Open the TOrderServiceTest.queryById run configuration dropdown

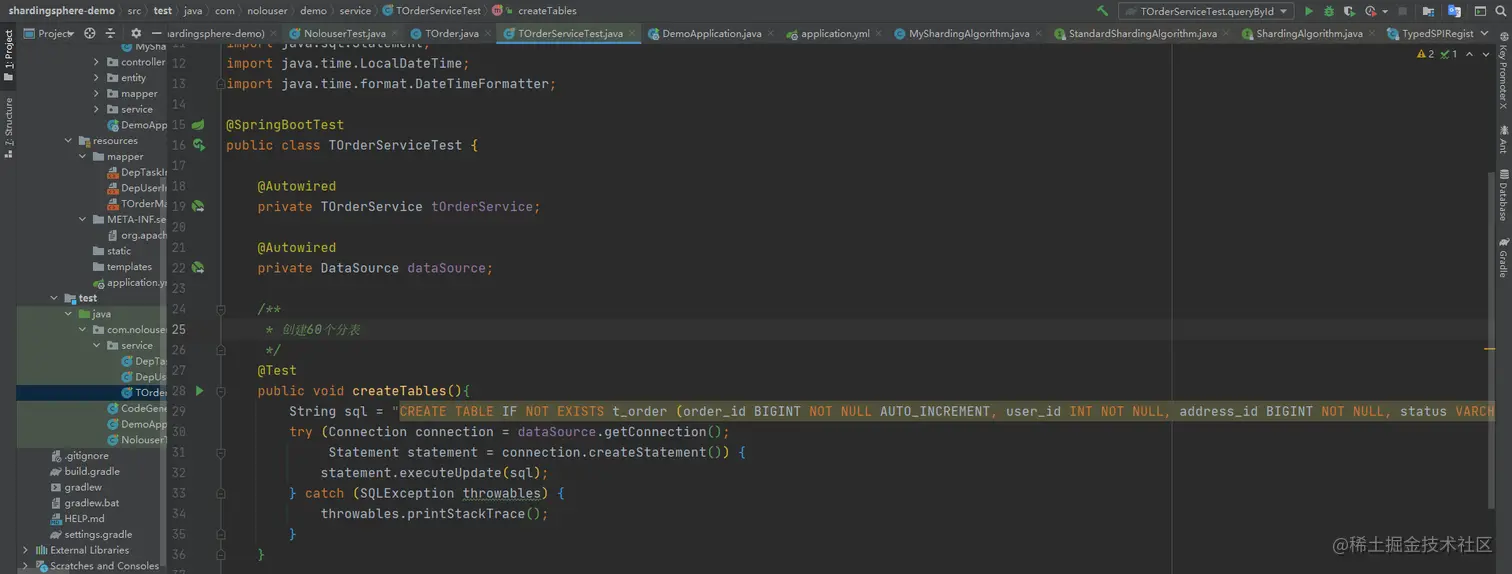pos(1206,11)
